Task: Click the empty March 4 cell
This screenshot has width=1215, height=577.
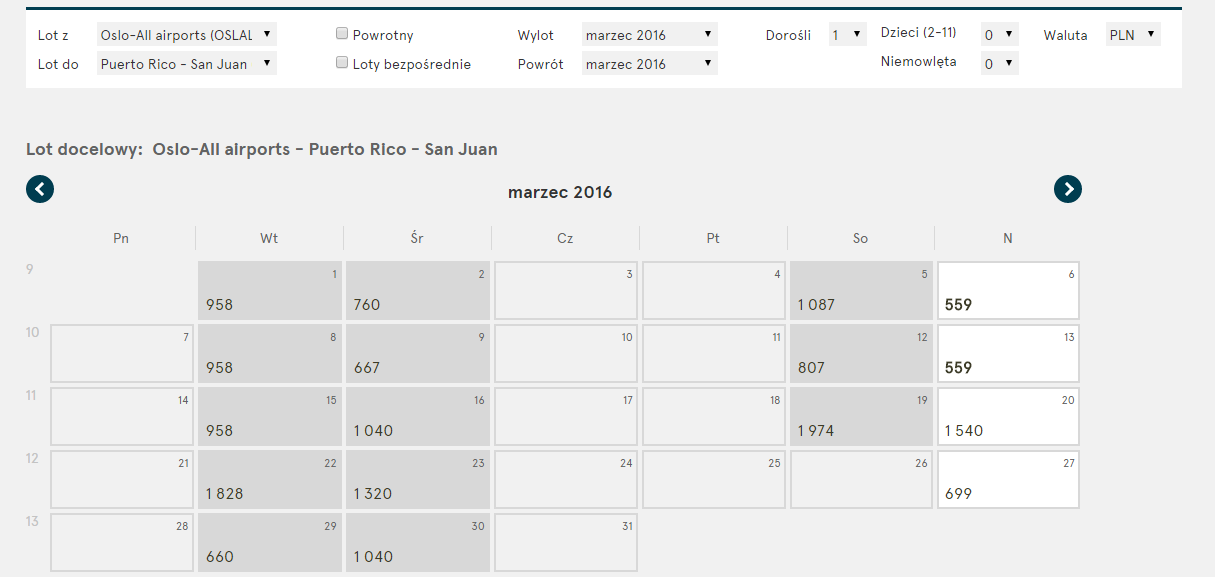Action: coord(714,291)
